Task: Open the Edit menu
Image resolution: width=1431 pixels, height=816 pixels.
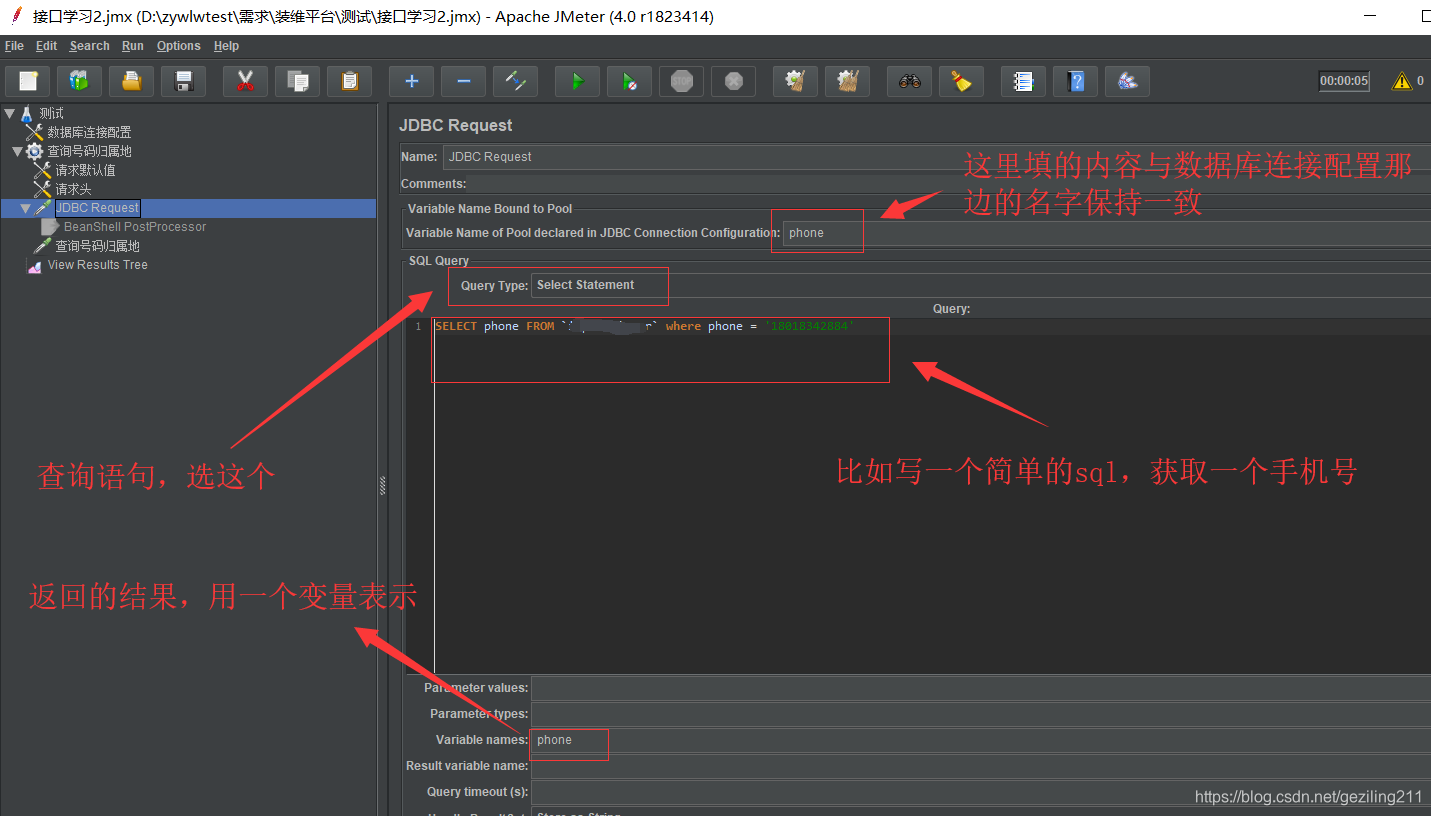Action: 46,46
